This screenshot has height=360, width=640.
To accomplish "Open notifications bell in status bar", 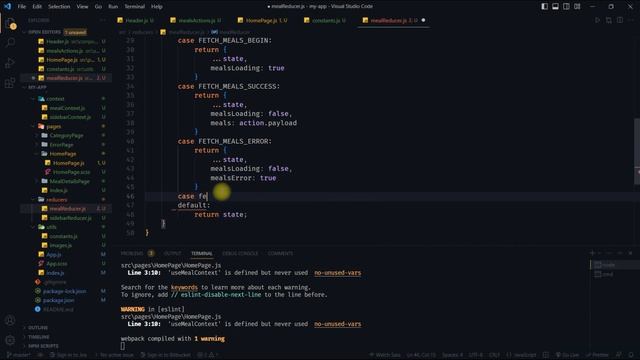I will [631, 355].
